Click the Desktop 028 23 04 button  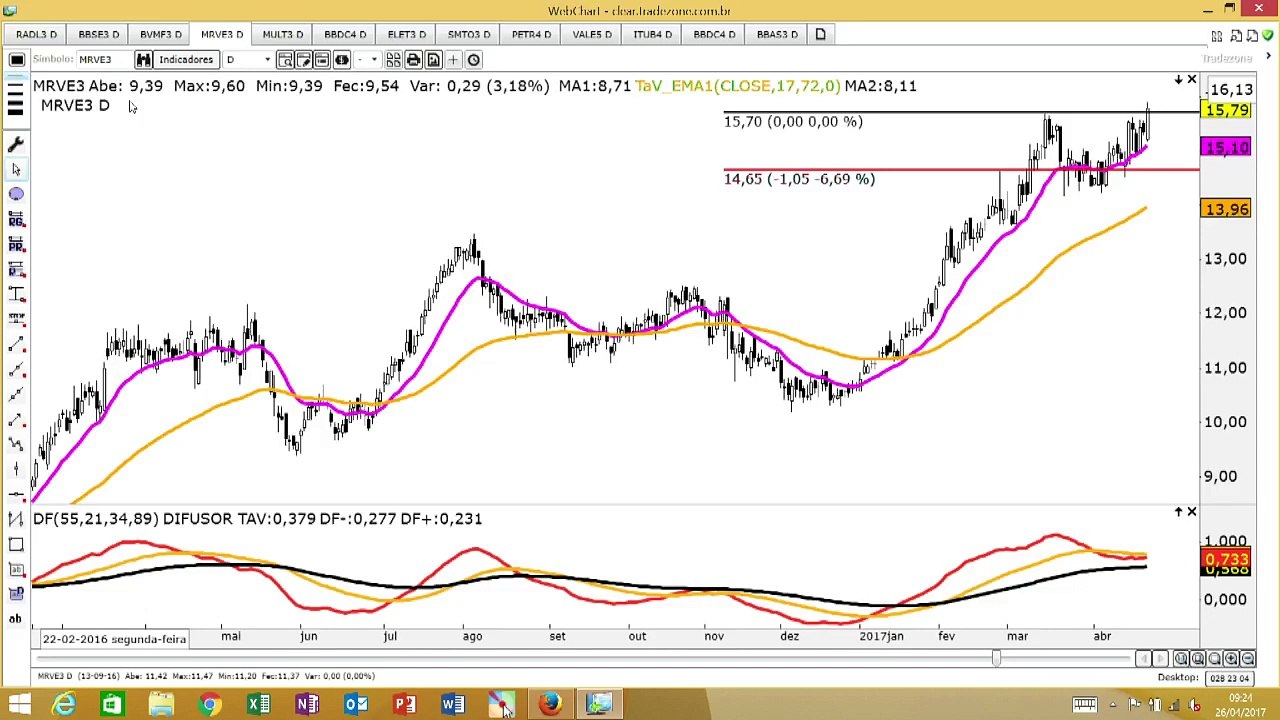(x=1229, y=678)
